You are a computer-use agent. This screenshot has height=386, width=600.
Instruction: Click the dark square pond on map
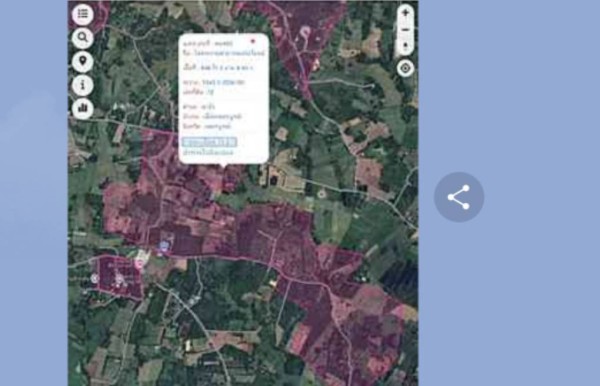(274, 180)
